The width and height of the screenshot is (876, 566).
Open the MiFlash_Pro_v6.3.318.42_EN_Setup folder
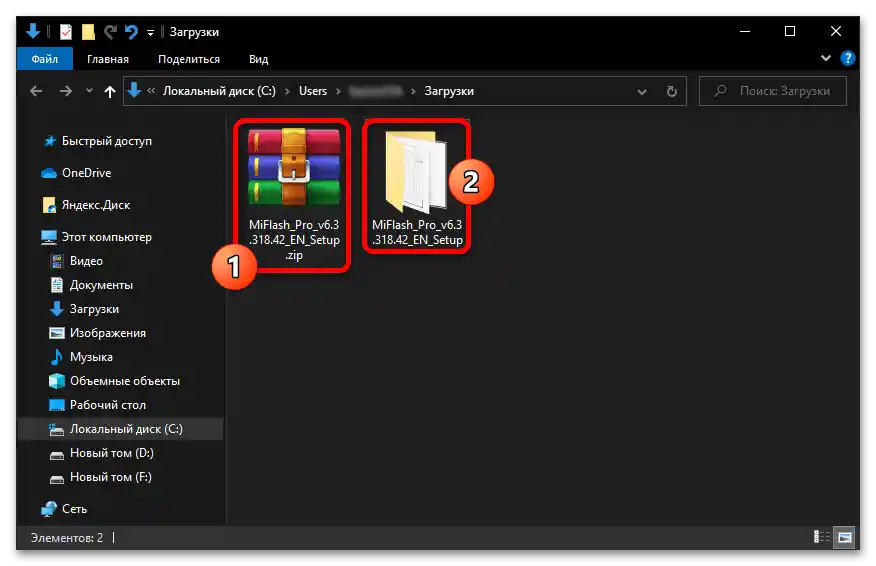tap(417, 187)
